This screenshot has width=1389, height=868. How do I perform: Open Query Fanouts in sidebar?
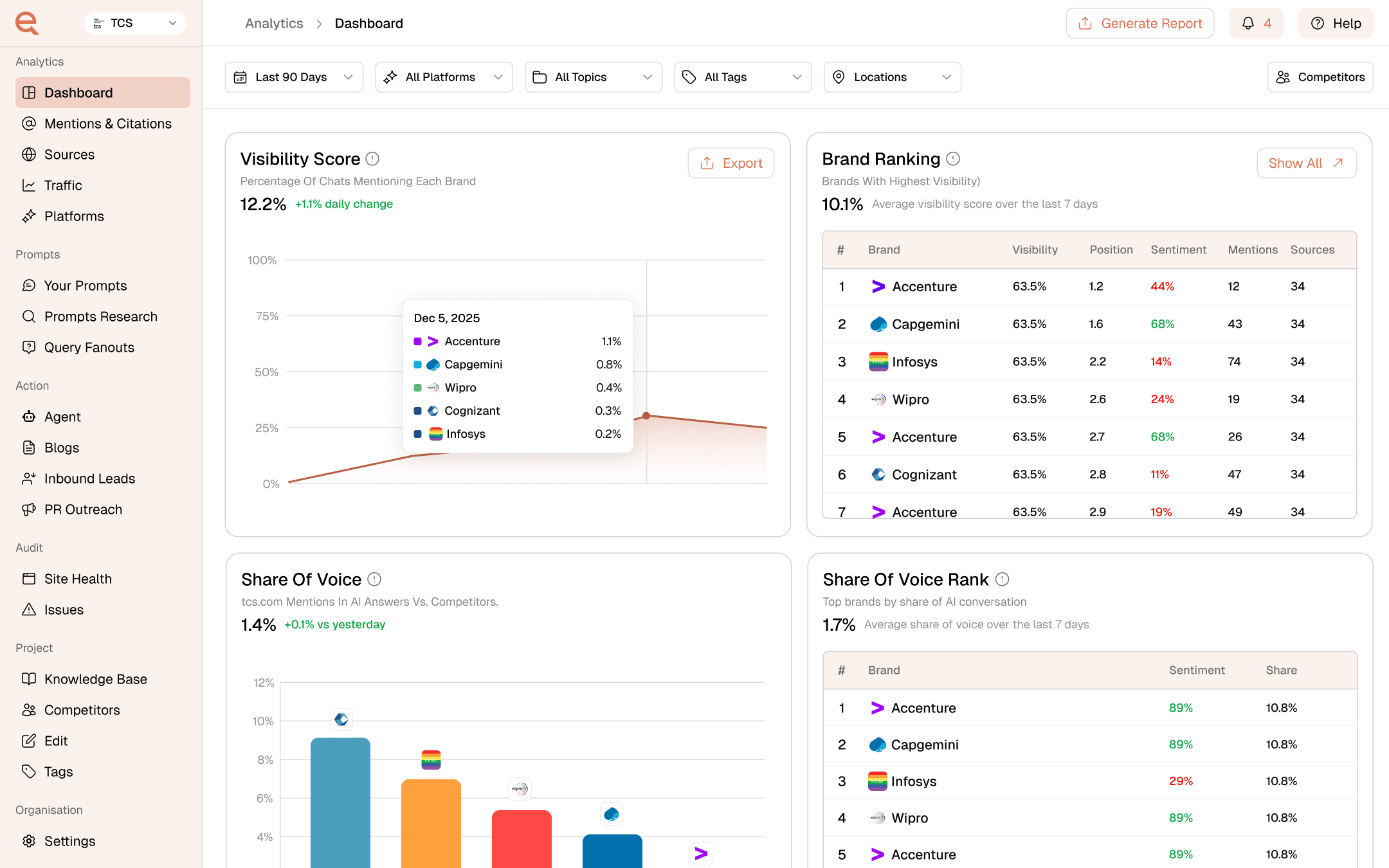click(x=89, y=347)
